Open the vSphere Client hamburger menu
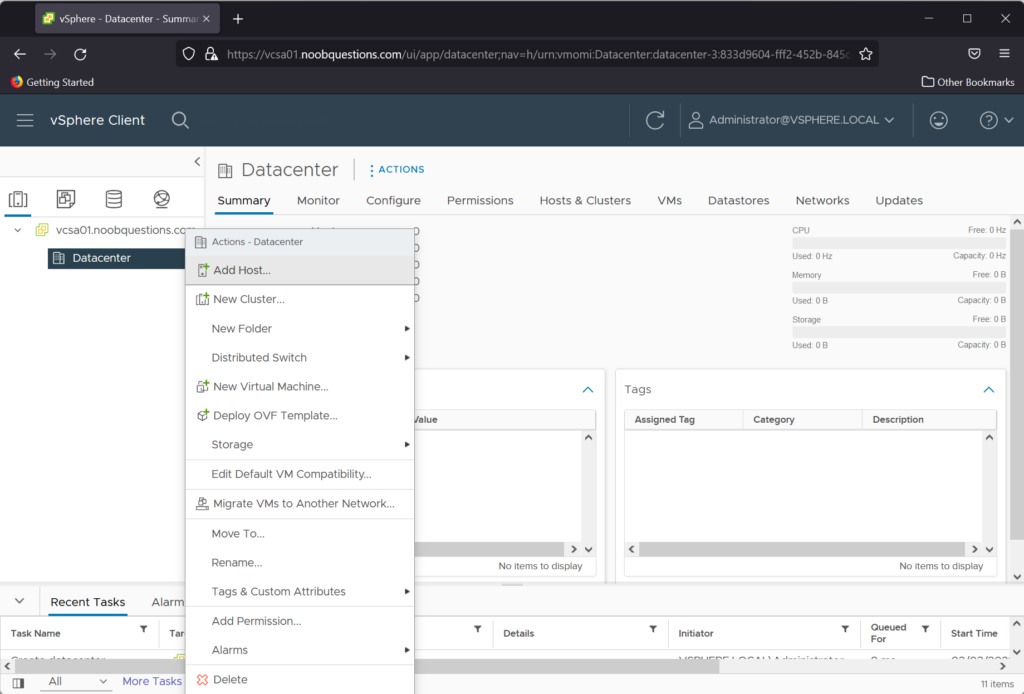The width and height of the screenshot is (1024, 694). click(25, 120)
